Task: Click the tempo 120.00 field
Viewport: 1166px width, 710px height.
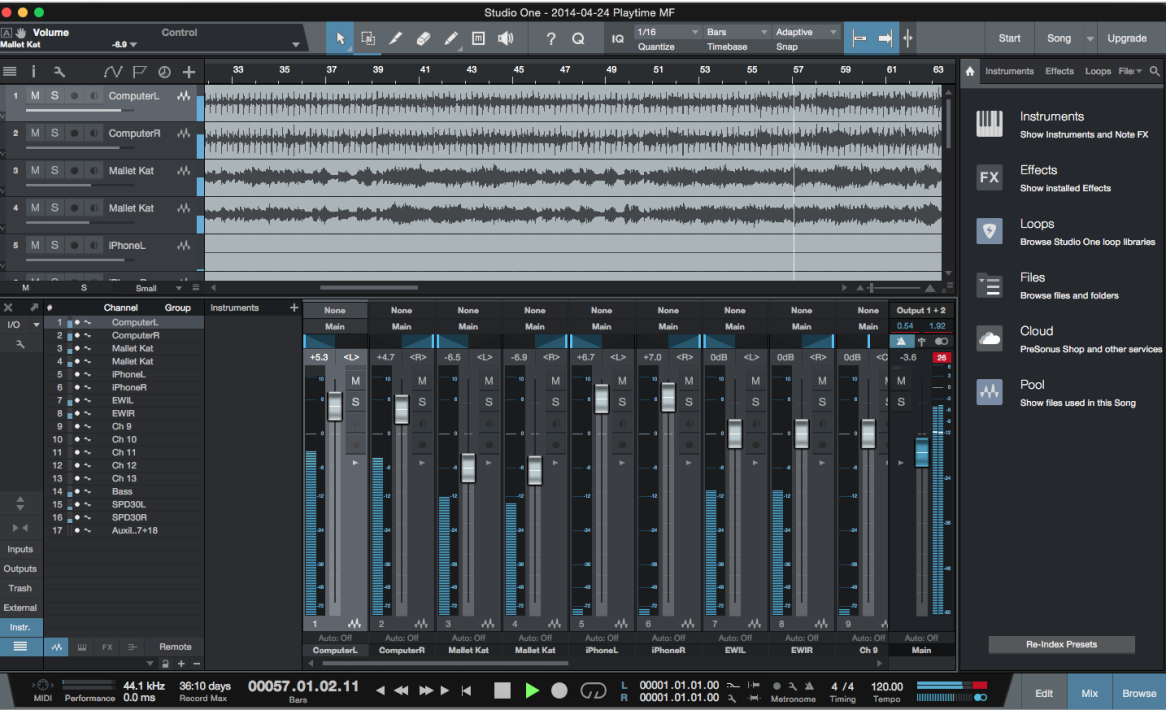Action: point(886,686)
